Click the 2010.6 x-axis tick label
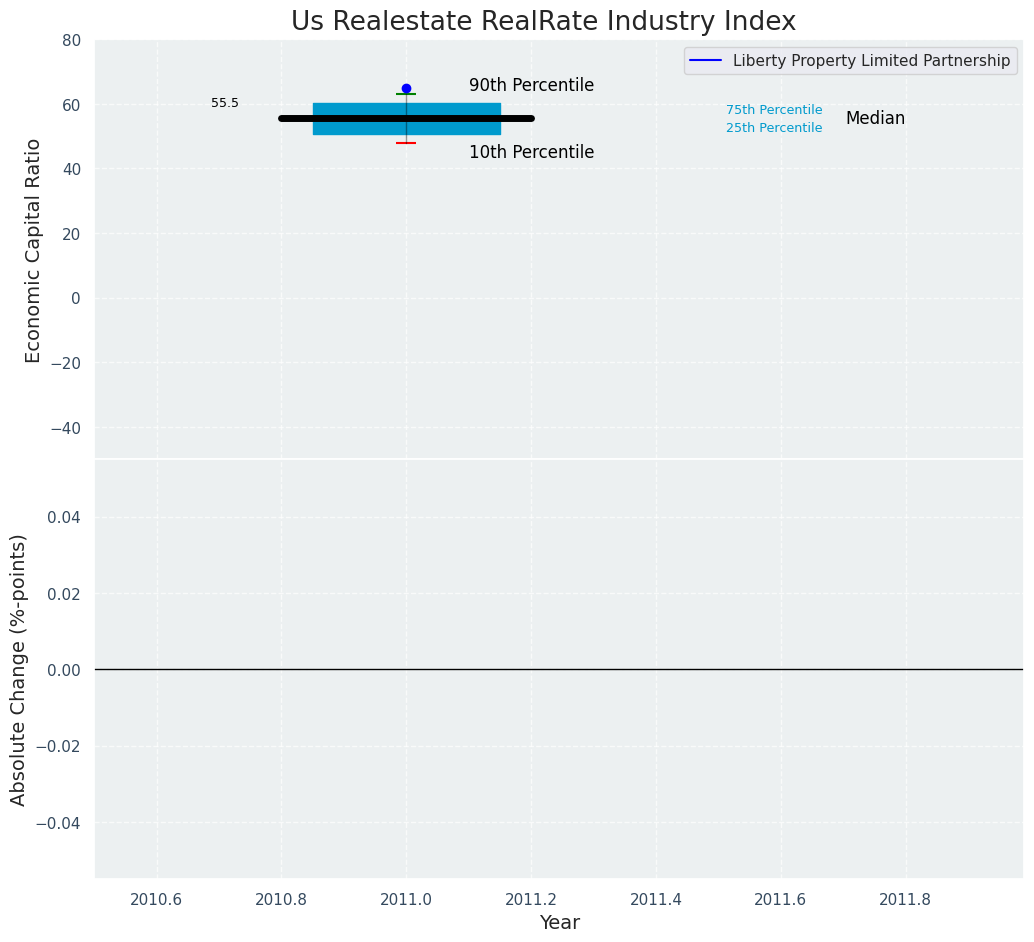1034x942 pixels. (157, 899)
